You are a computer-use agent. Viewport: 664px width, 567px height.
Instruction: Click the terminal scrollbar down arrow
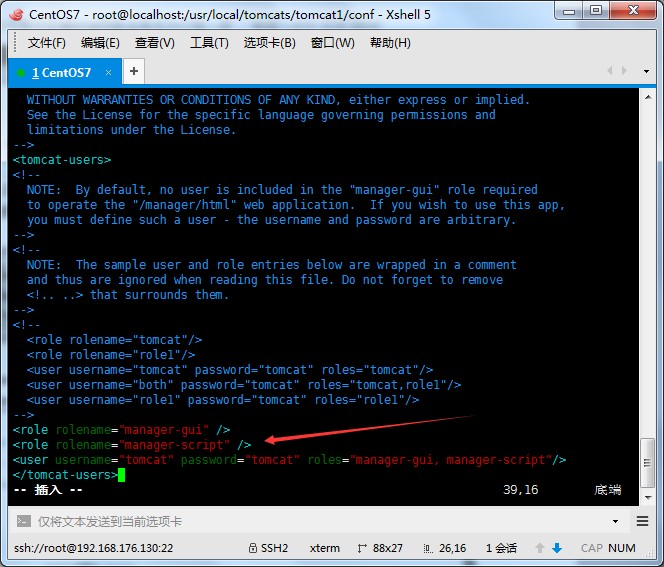pyautogui.click(x=648, y=498)
